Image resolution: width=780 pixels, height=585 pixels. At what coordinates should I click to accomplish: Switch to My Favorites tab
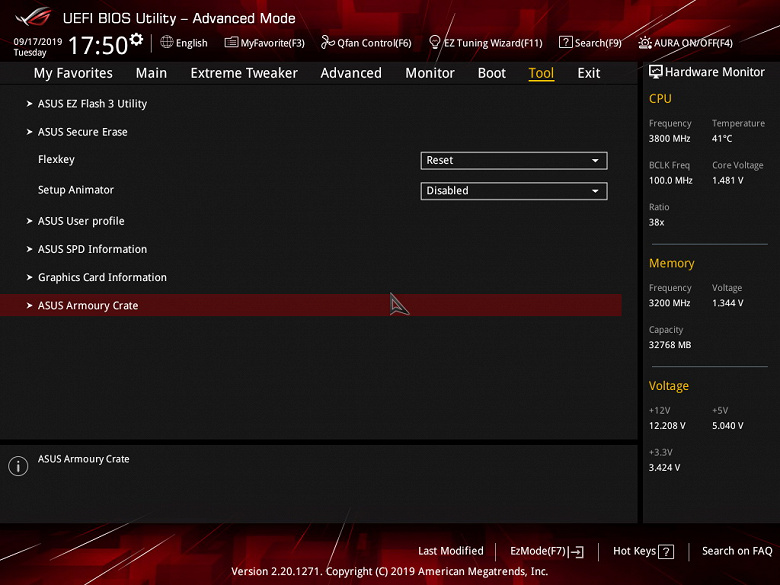[73, 73]
